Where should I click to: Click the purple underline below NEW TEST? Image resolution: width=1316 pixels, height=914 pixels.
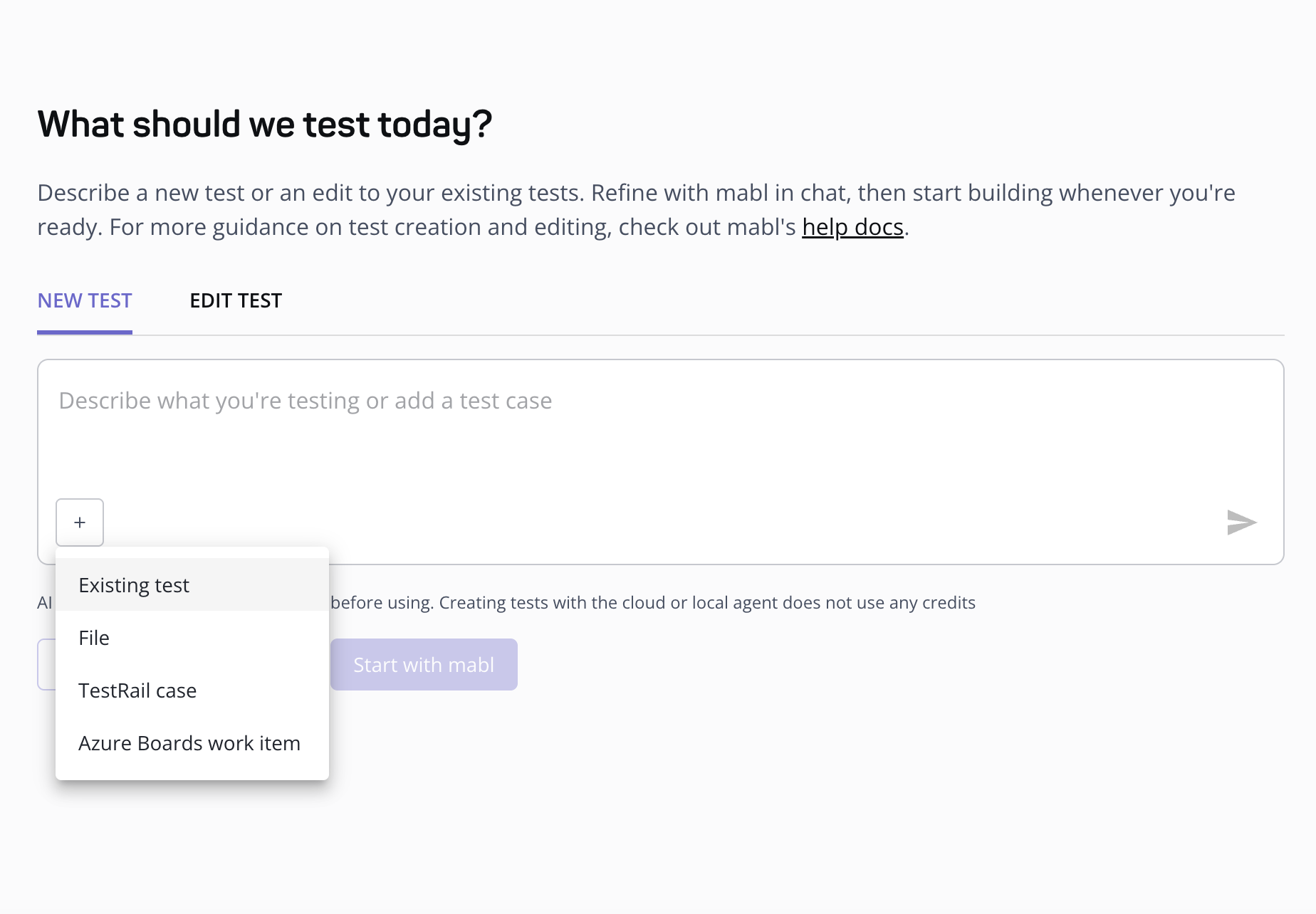click(x=85, y=332)
